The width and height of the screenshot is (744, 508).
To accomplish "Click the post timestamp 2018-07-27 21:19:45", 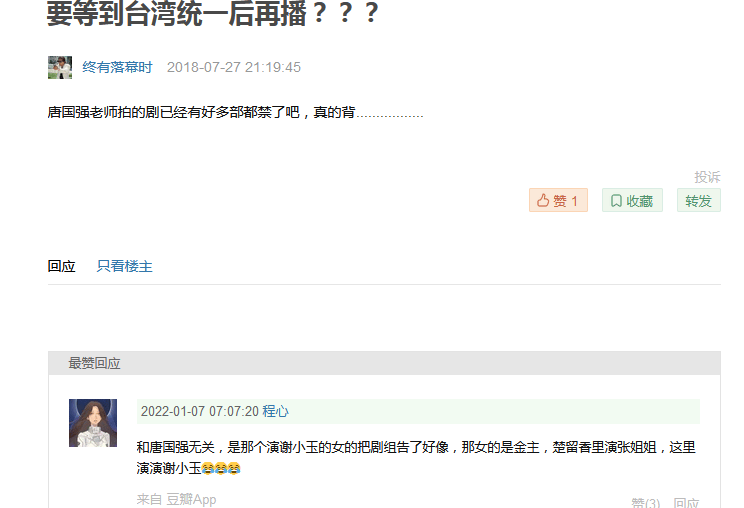I will click(x=234, y=67).
